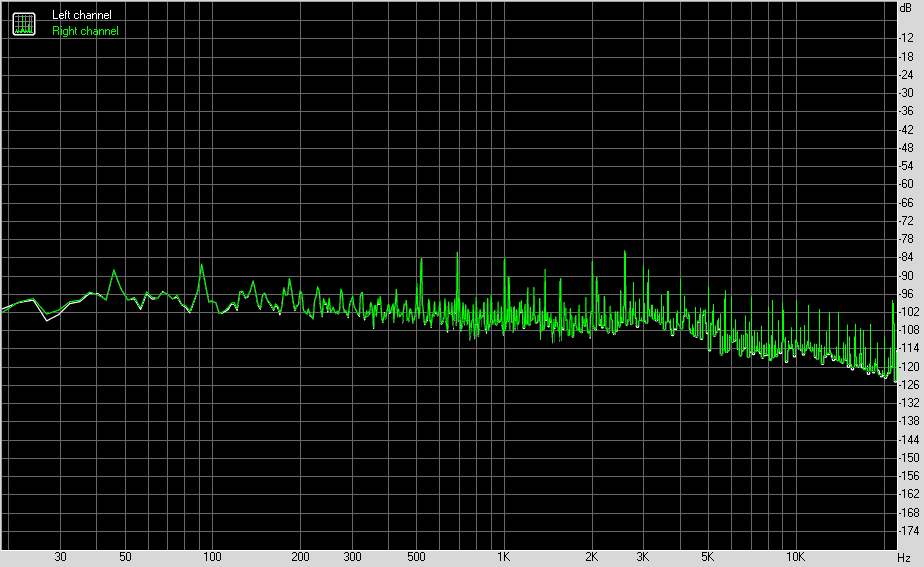This screenshot has width=924, height=567.
Task: Click the Hz axis unit label
Action: point(904,557)
